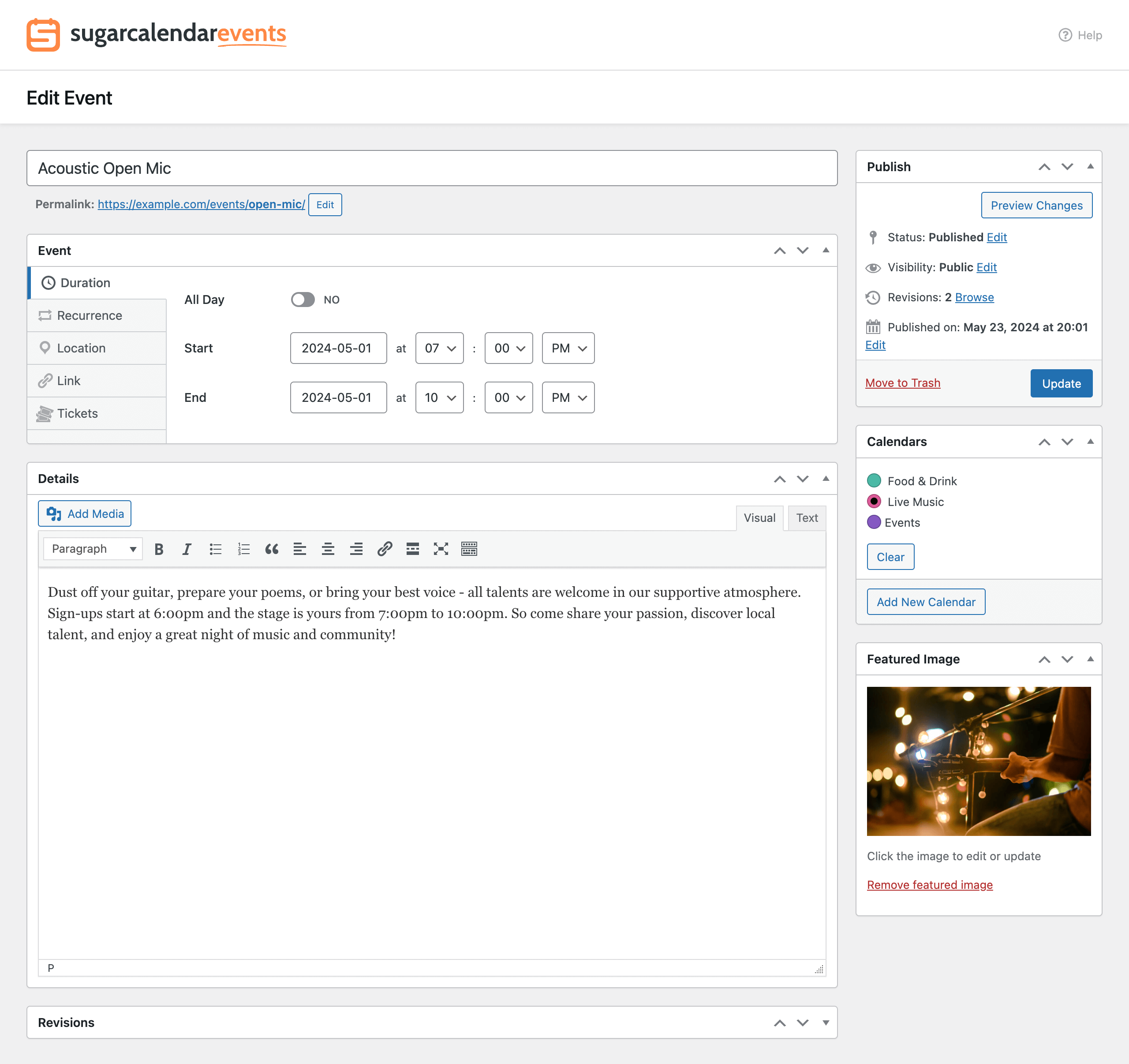Open the End minute dropdown
The image size is (1129, 1064).
(x=509, y=397)
